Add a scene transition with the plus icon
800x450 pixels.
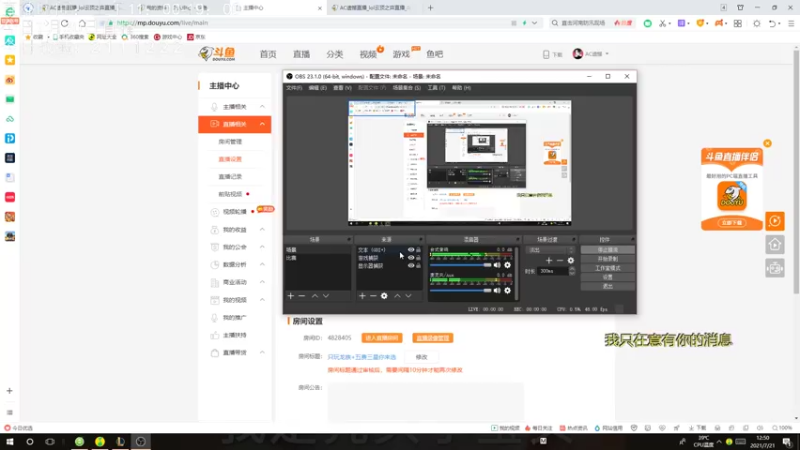point(549,261)
